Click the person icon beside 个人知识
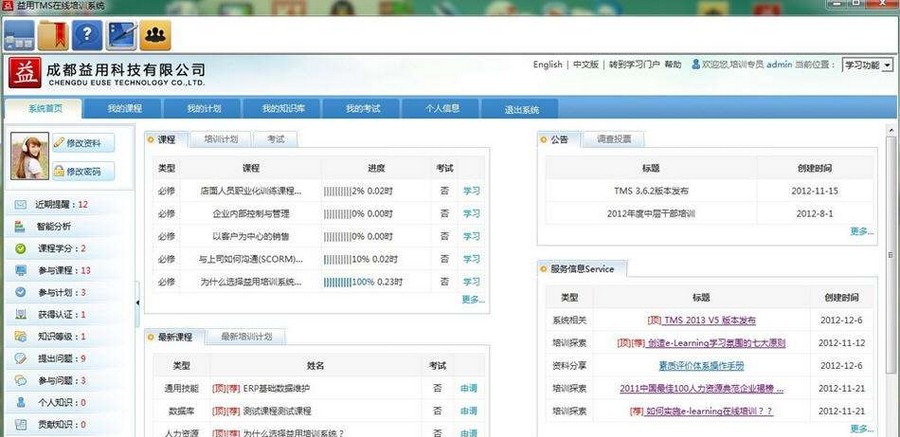 pyautogui.click(x=21, y=402)
